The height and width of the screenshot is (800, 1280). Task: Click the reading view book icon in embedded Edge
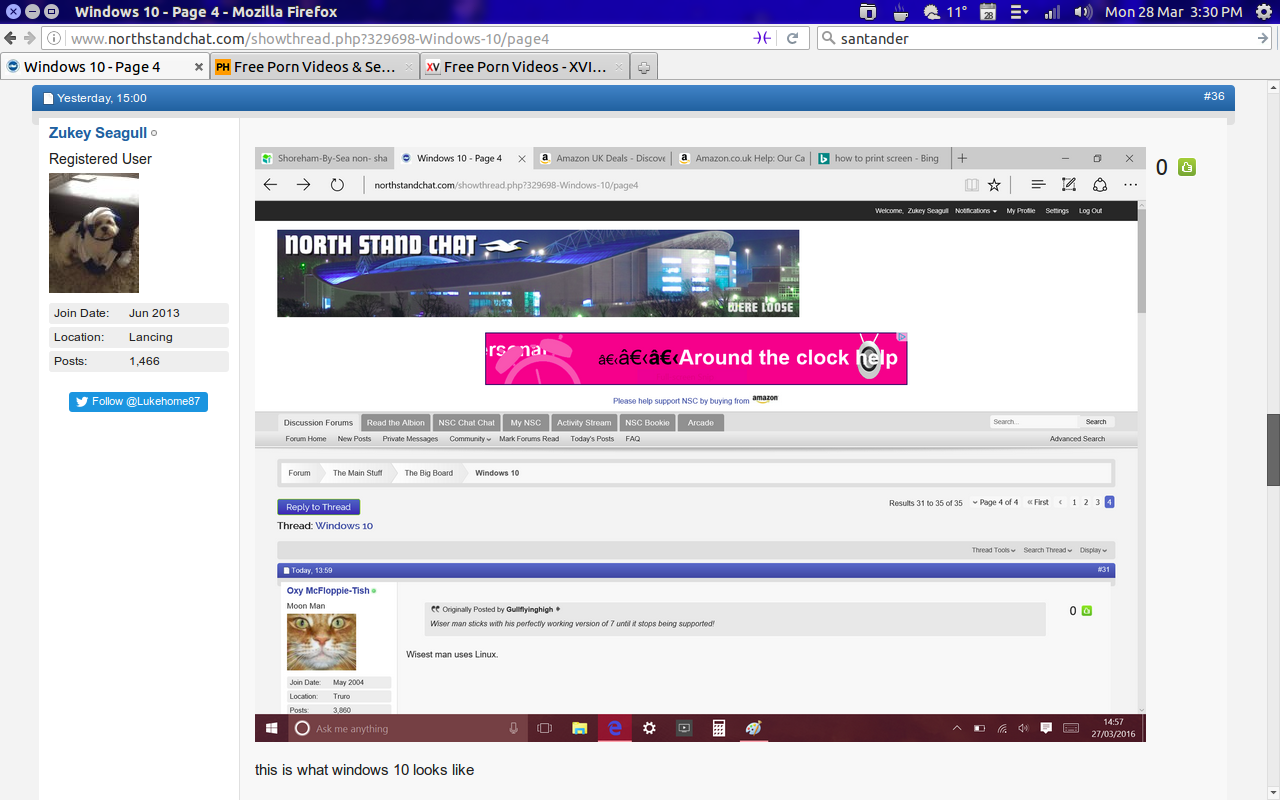tap(971, 185)
